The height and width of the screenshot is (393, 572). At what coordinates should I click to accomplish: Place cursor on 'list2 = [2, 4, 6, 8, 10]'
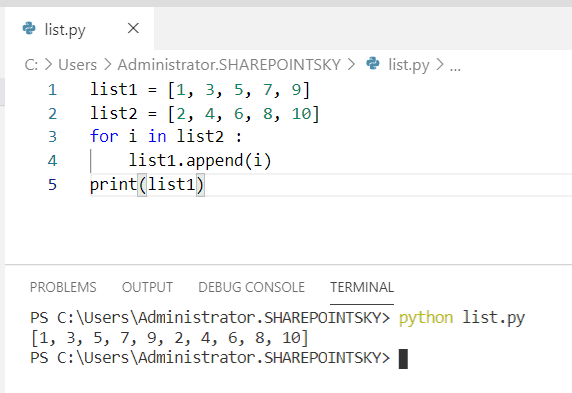(205, 113)
